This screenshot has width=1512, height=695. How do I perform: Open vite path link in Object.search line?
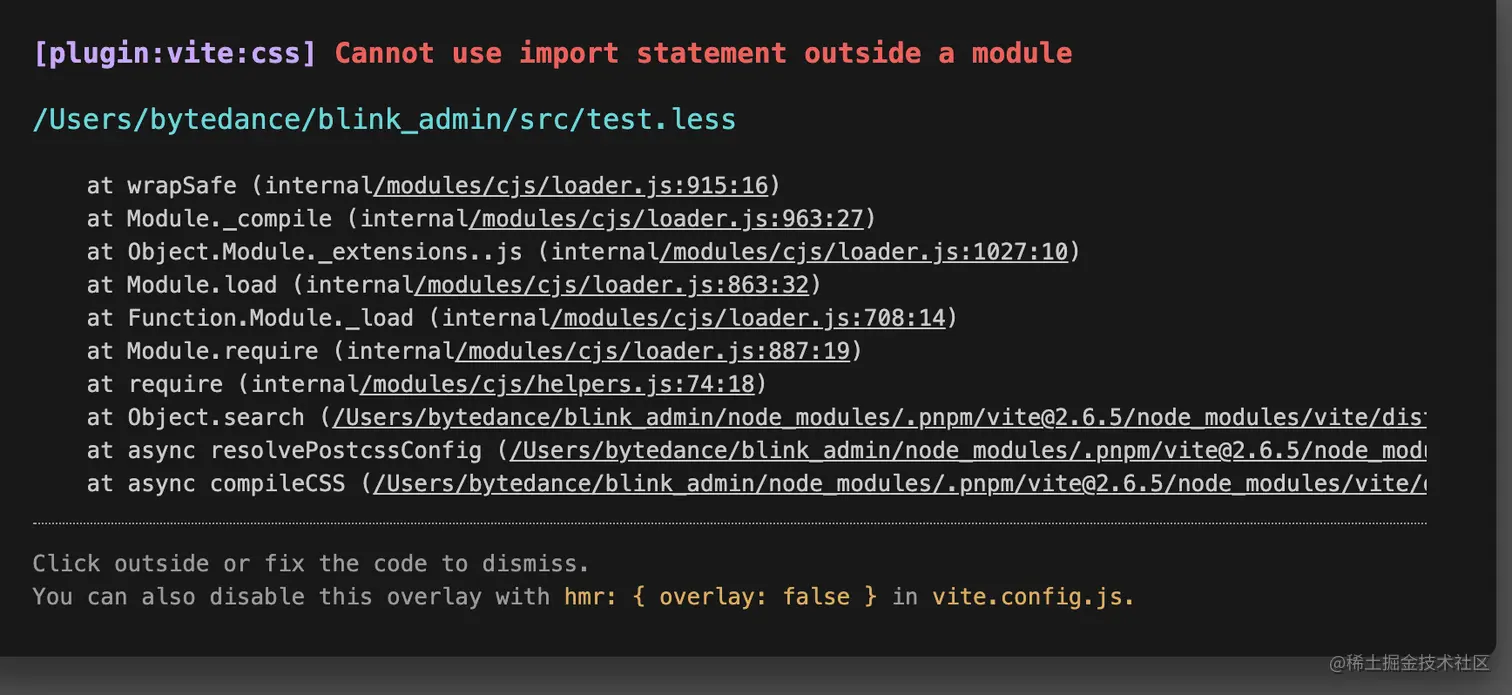tap(879, 417)
